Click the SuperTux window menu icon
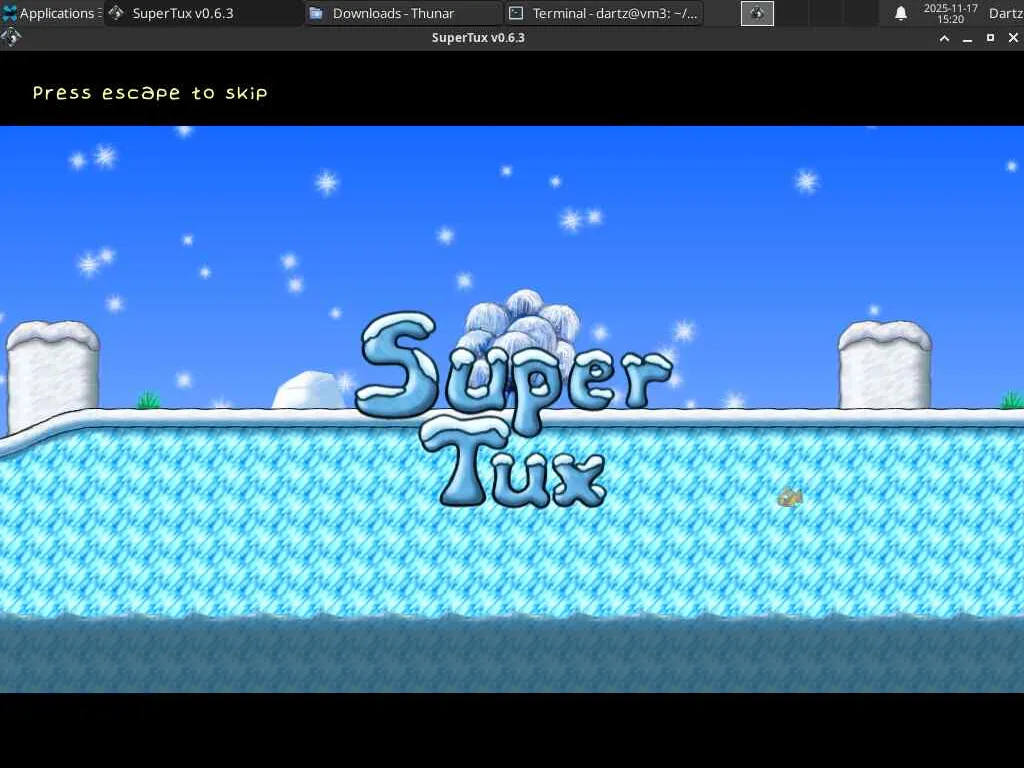The height and width of the screenshot is (768, 1024). (11, 37)
